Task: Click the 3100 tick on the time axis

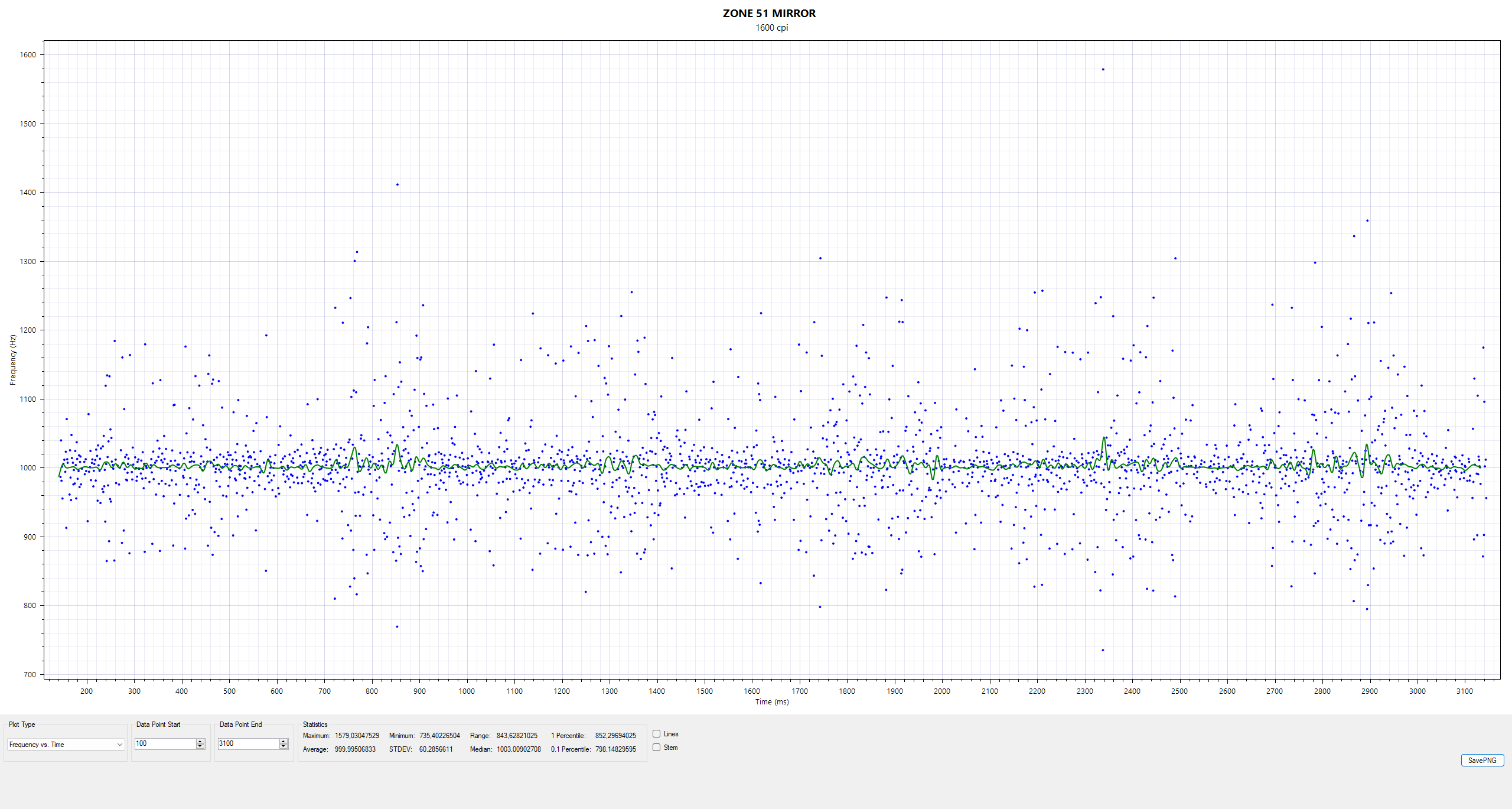Action: pyautogui.click(x=1465, y=691)
